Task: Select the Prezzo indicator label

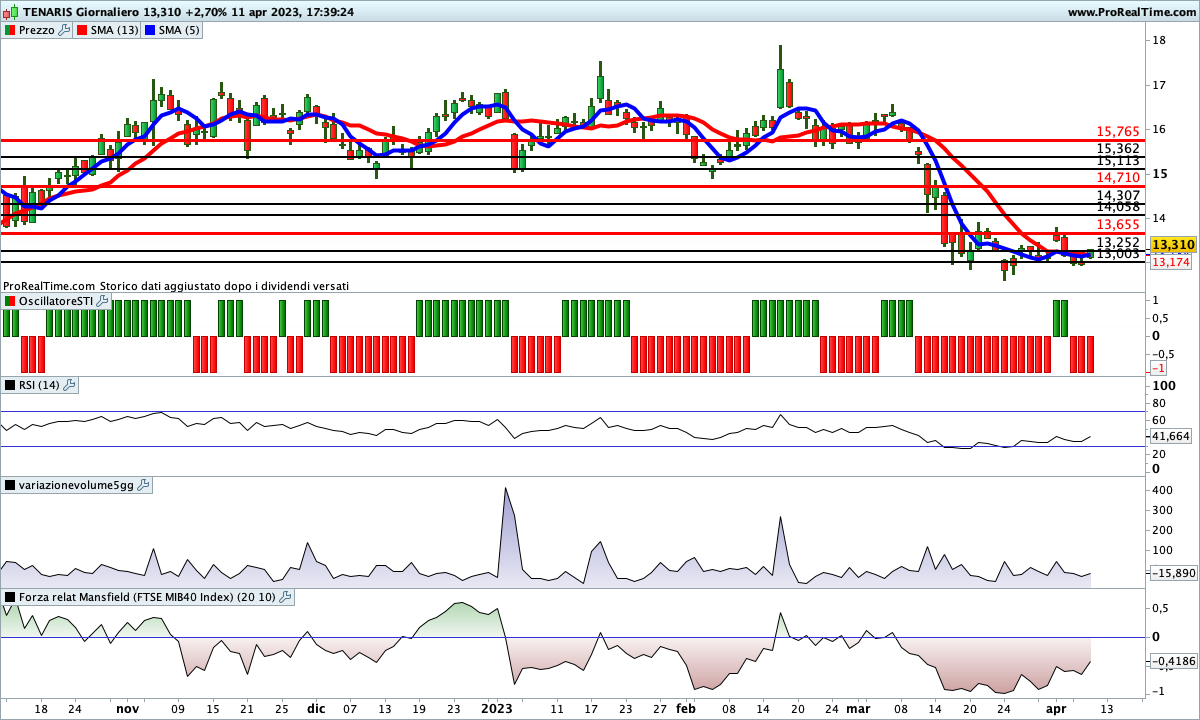Action: point(37,30)
